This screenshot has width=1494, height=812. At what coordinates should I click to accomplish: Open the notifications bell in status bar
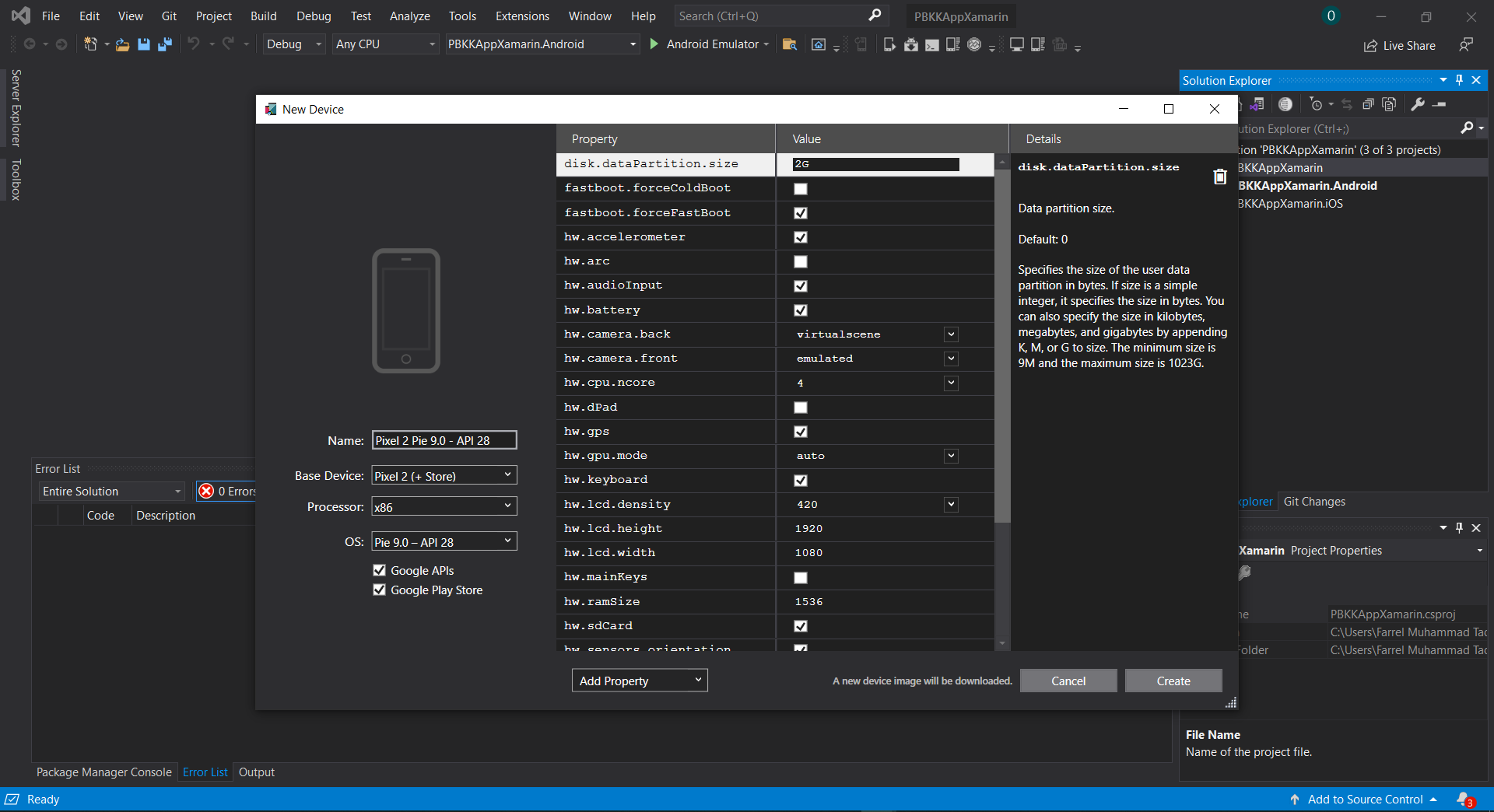[1464, 799]
